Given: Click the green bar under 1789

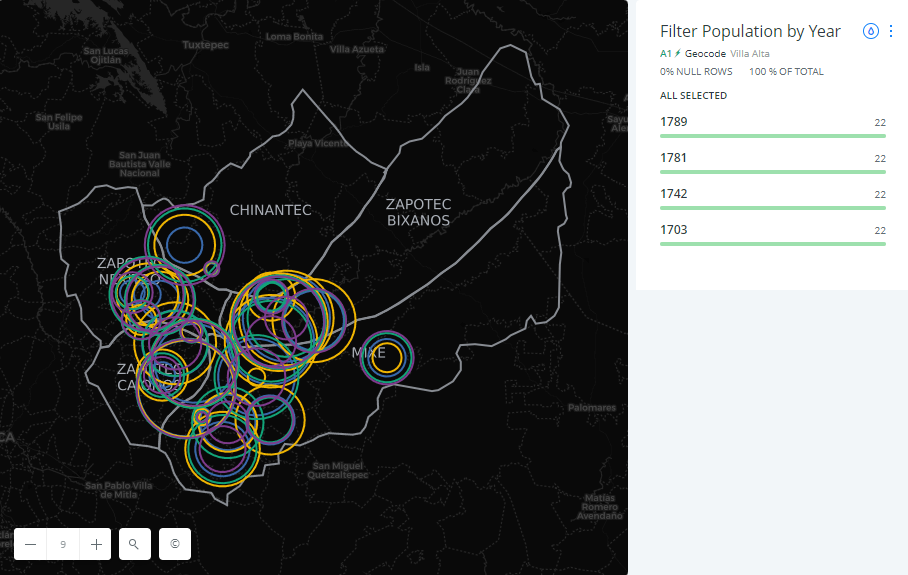Looking at the screenshot, I should 772,137.
